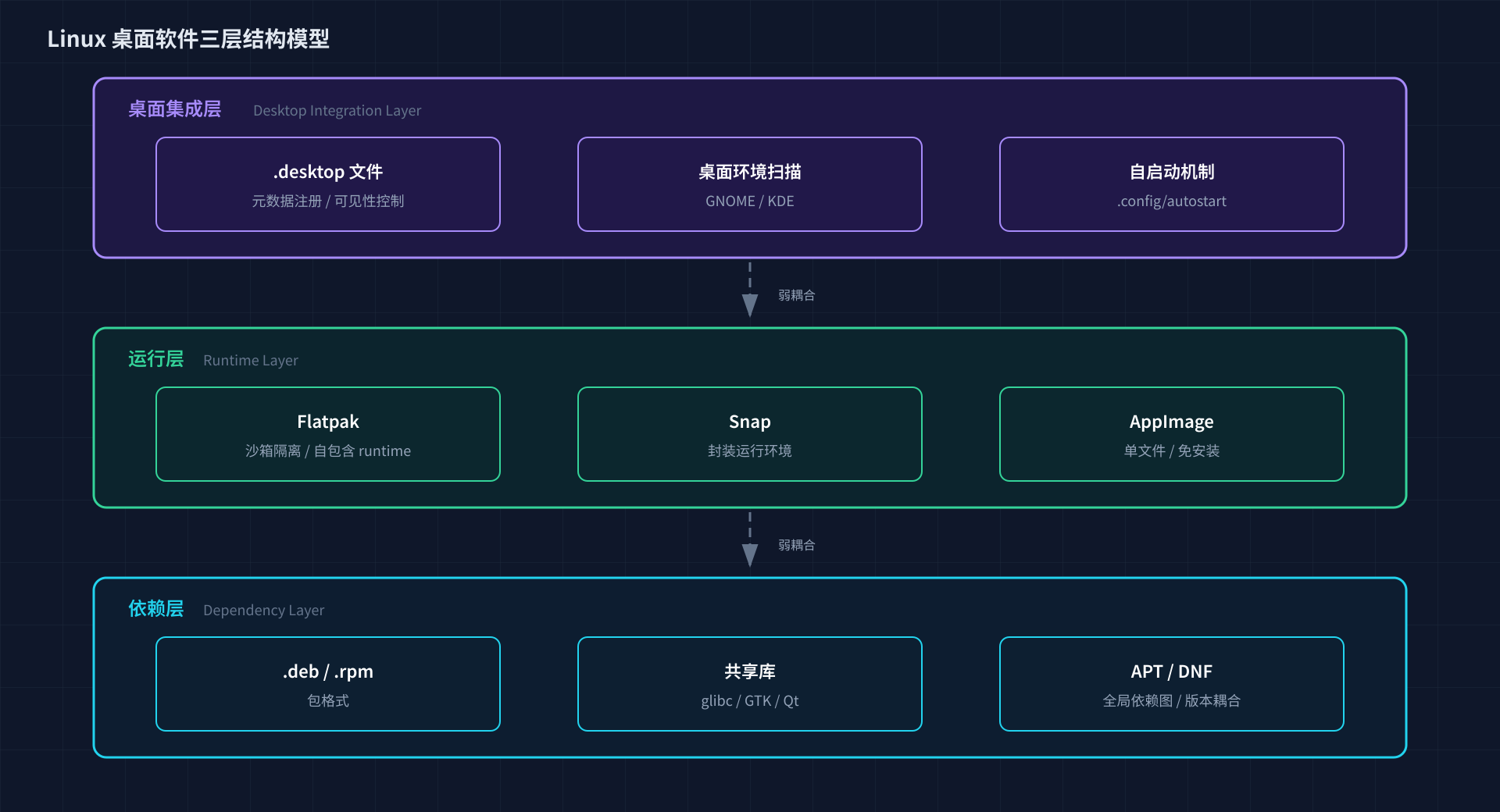Click the 弱耦合 label above the dependency layer
The width and height of the screenshot is (1500, 812).
796,545
